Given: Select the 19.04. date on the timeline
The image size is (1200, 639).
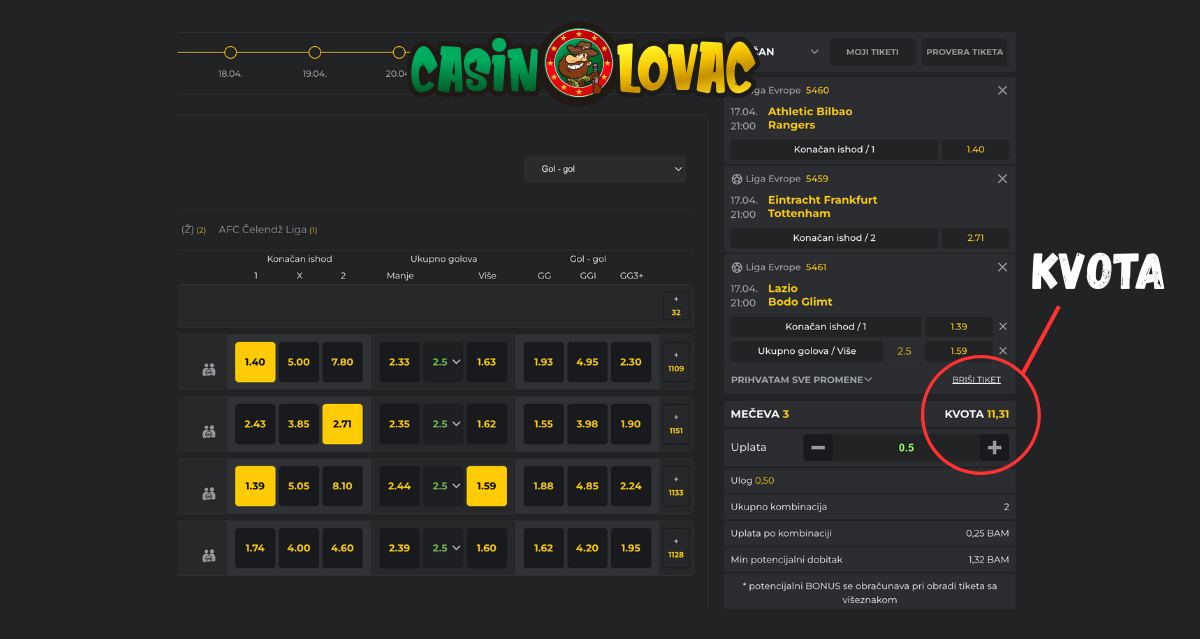Looking at the screenshot, I should click(x=315, y=52).
